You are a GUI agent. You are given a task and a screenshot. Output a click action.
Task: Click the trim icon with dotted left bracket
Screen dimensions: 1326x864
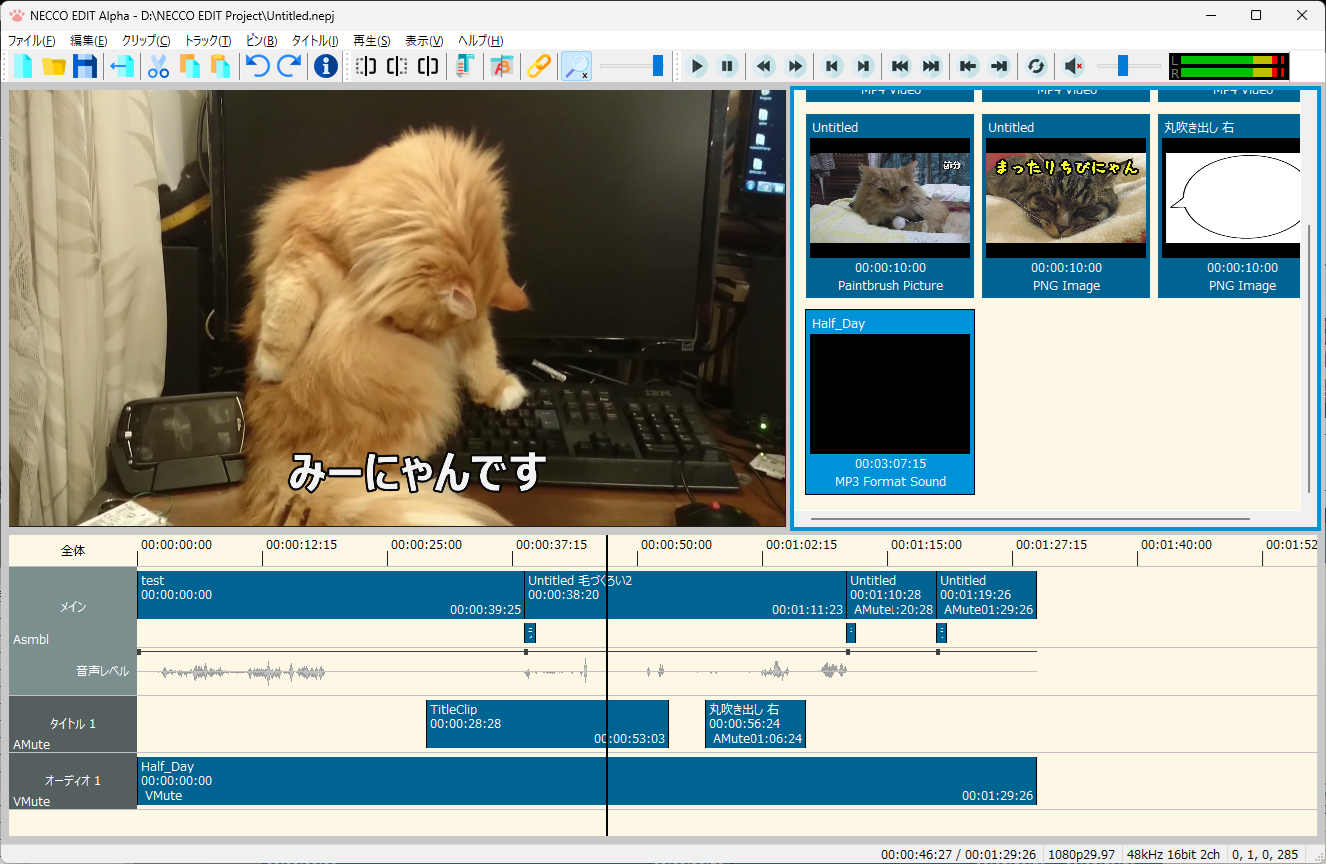click(366, 66)
